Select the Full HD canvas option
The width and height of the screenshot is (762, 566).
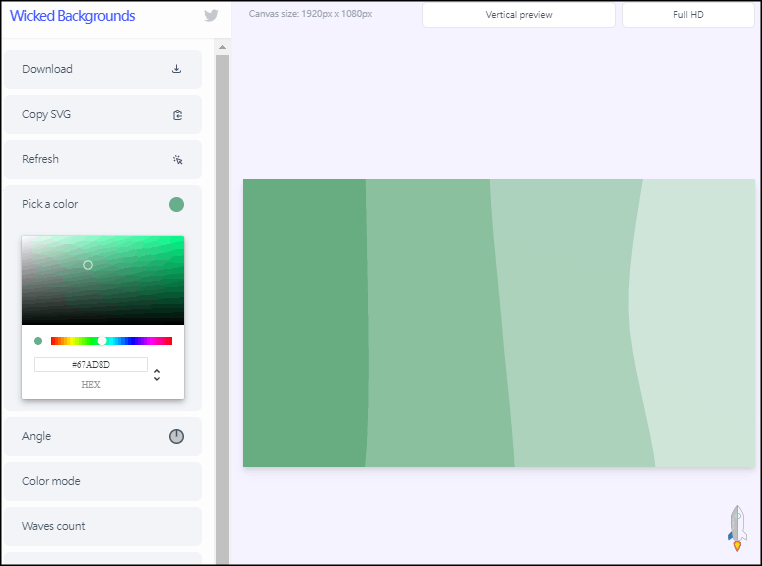688,15
